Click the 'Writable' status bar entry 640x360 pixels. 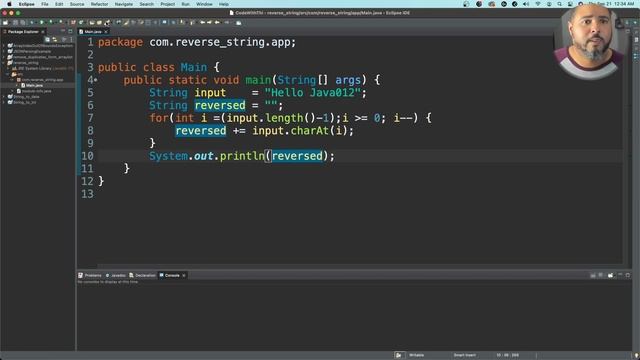(x=416, y=355)
